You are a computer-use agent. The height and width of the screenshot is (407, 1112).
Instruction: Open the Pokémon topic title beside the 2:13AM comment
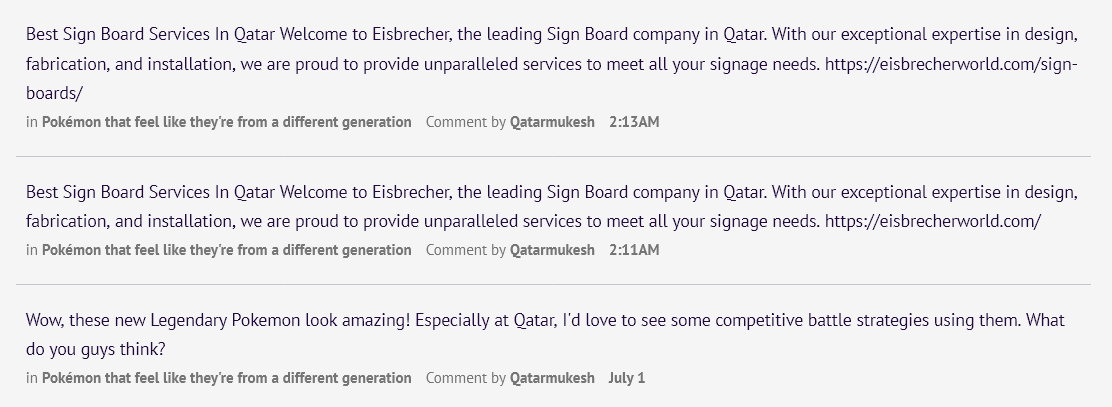coord(226,122)
